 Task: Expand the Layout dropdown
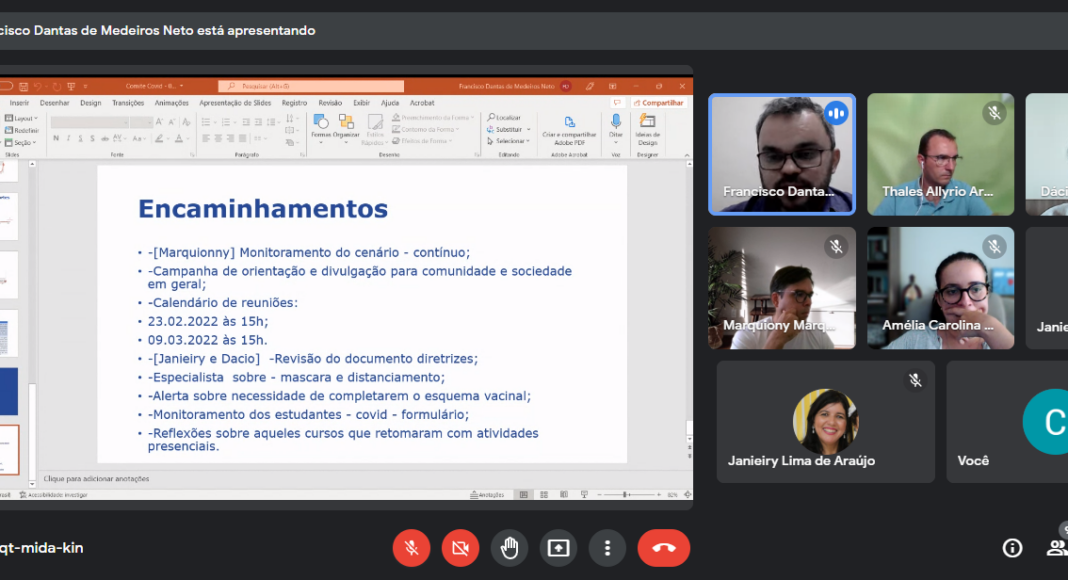22,118
